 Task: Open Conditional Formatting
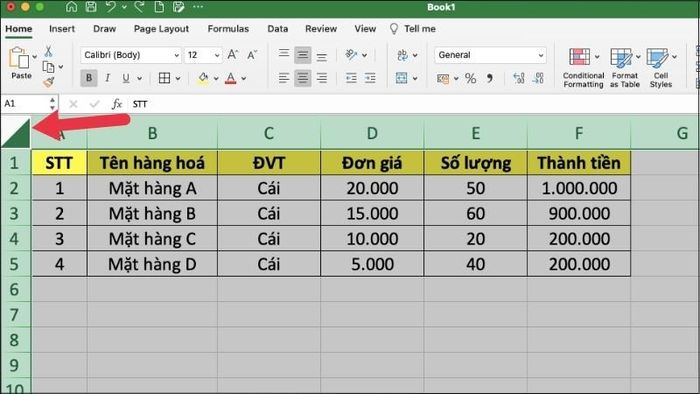point(583,68)
